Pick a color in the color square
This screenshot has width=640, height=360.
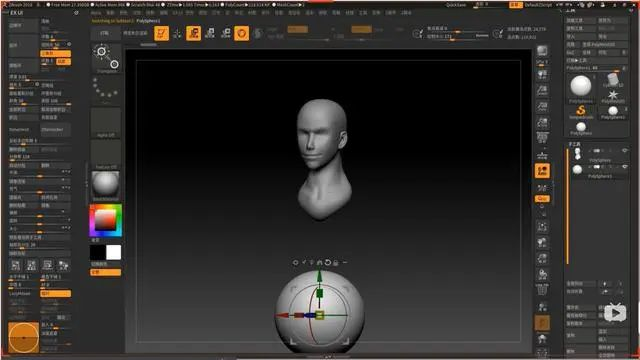(105, 220)
